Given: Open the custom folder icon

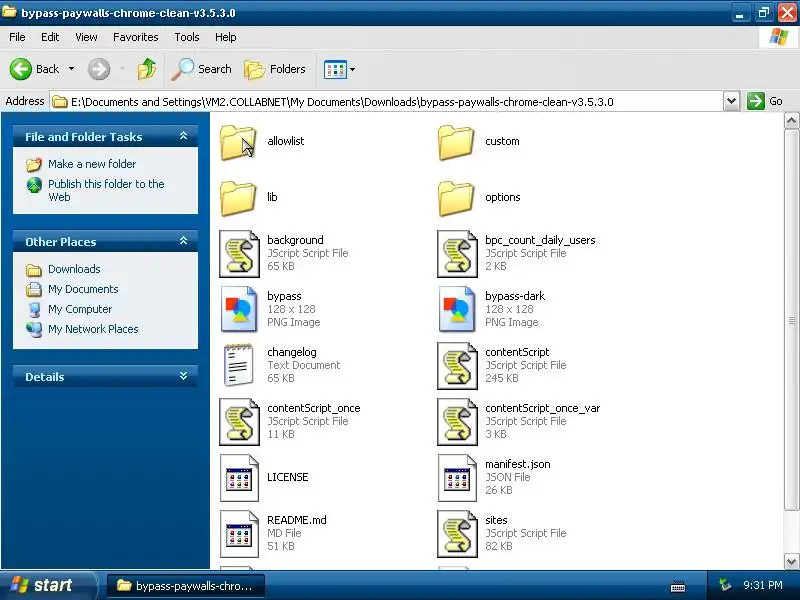Looking at the screenshot, I should [456, 142].
